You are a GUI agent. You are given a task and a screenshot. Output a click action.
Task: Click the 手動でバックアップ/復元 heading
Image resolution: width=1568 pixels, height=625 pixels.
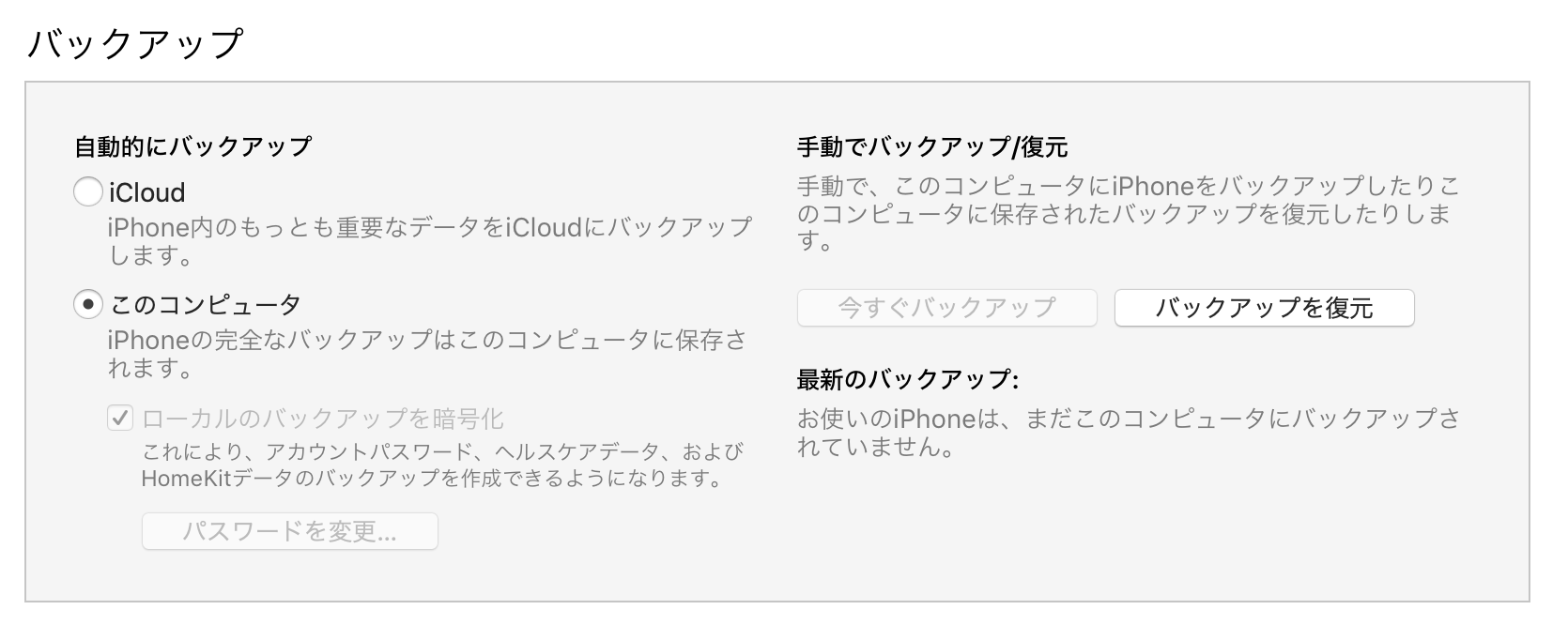(x=931, y=146)
